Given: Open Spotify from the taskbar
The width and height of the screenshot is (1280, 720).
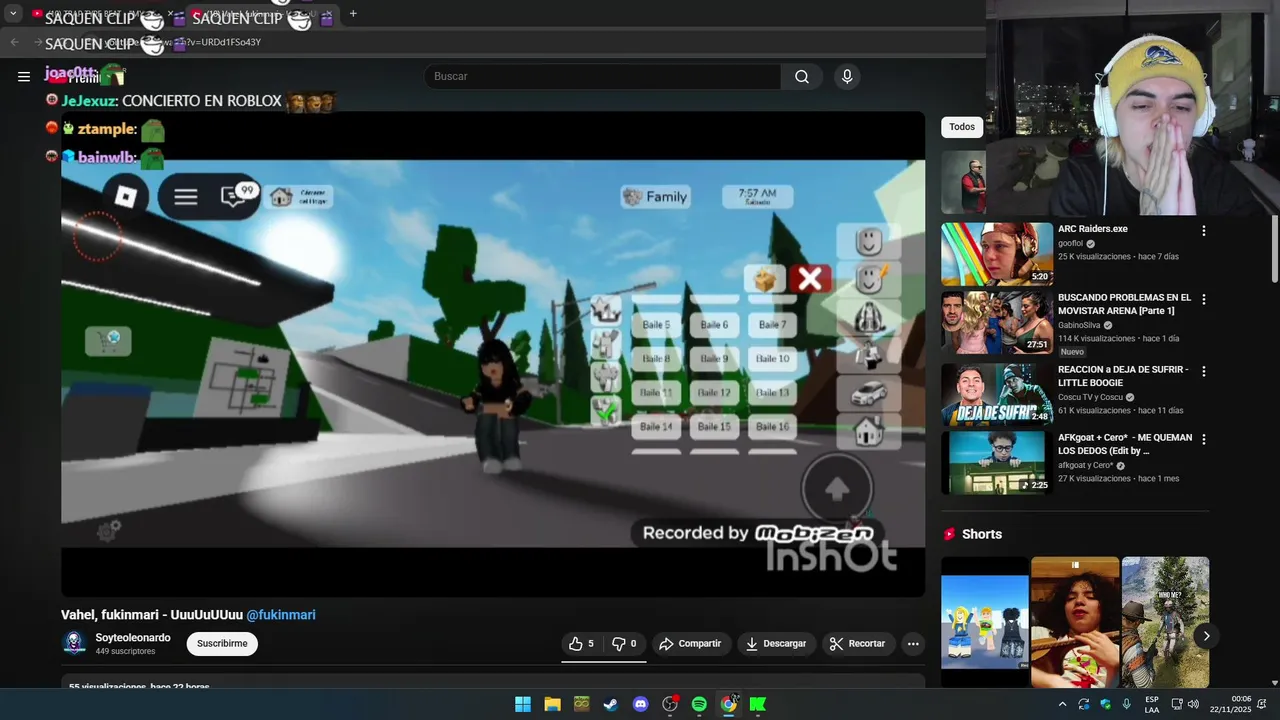Looking at the screenshot, I should [699, 704].
